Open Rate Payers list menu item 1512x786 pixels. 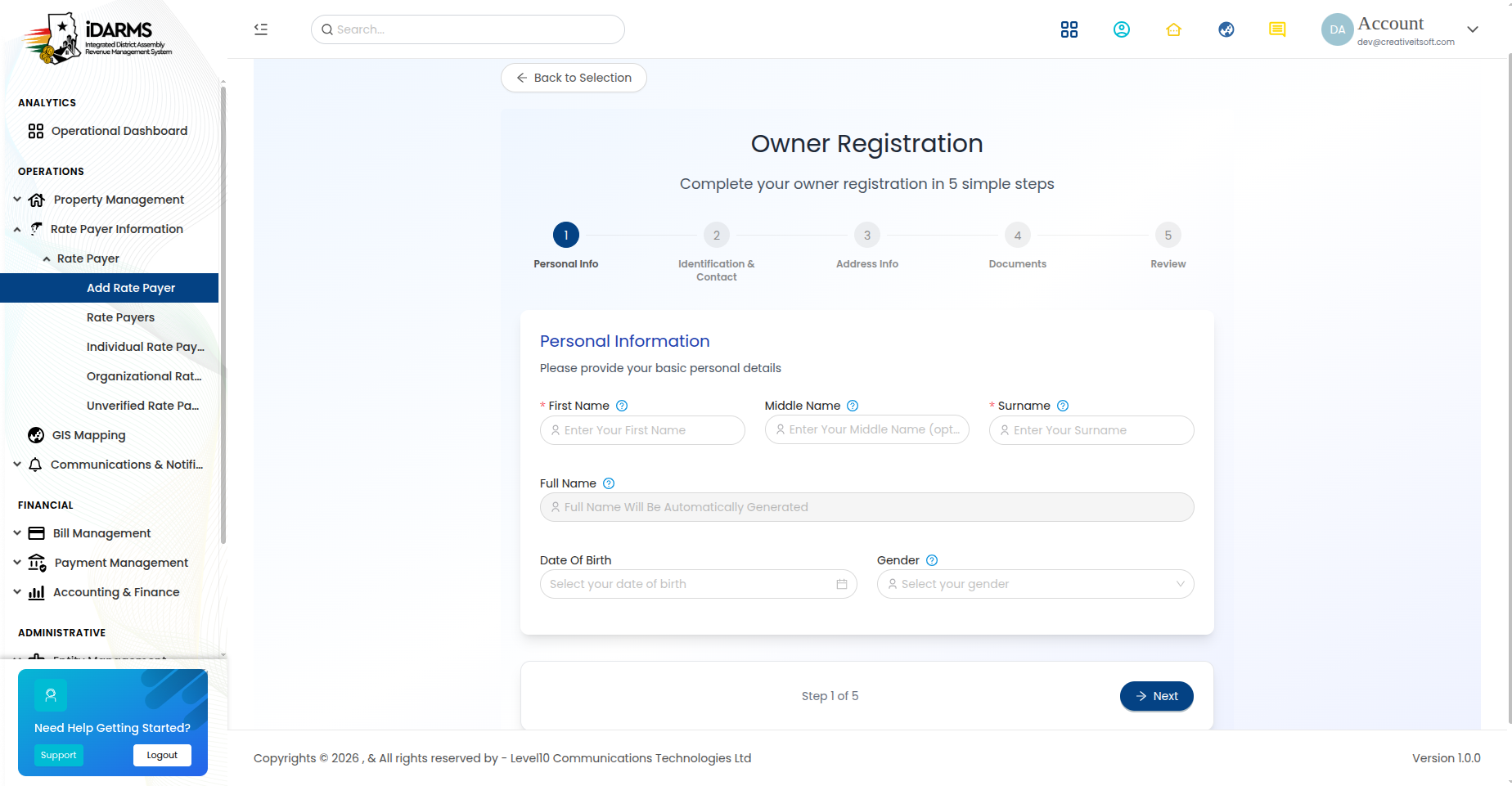[x=120, y=317]
